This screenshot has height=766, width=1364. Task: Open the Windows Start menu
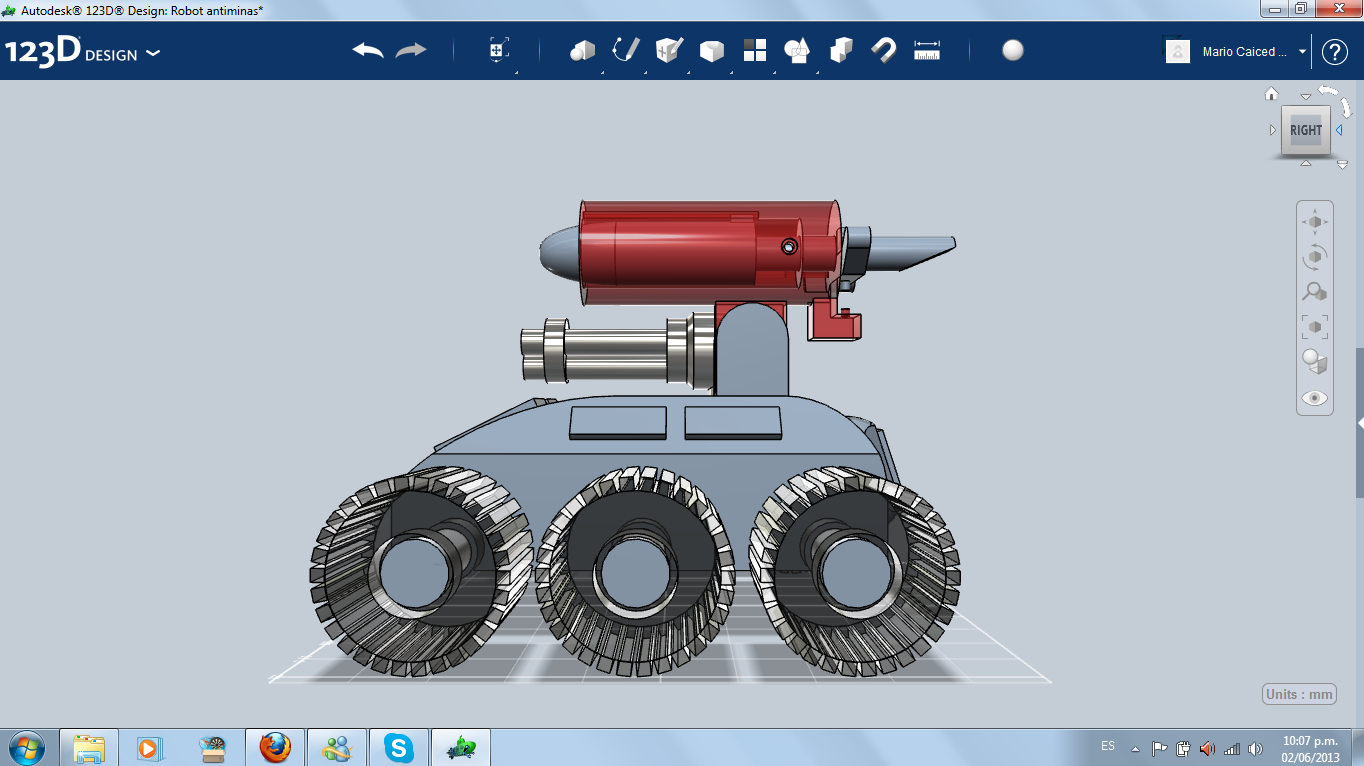26,747
